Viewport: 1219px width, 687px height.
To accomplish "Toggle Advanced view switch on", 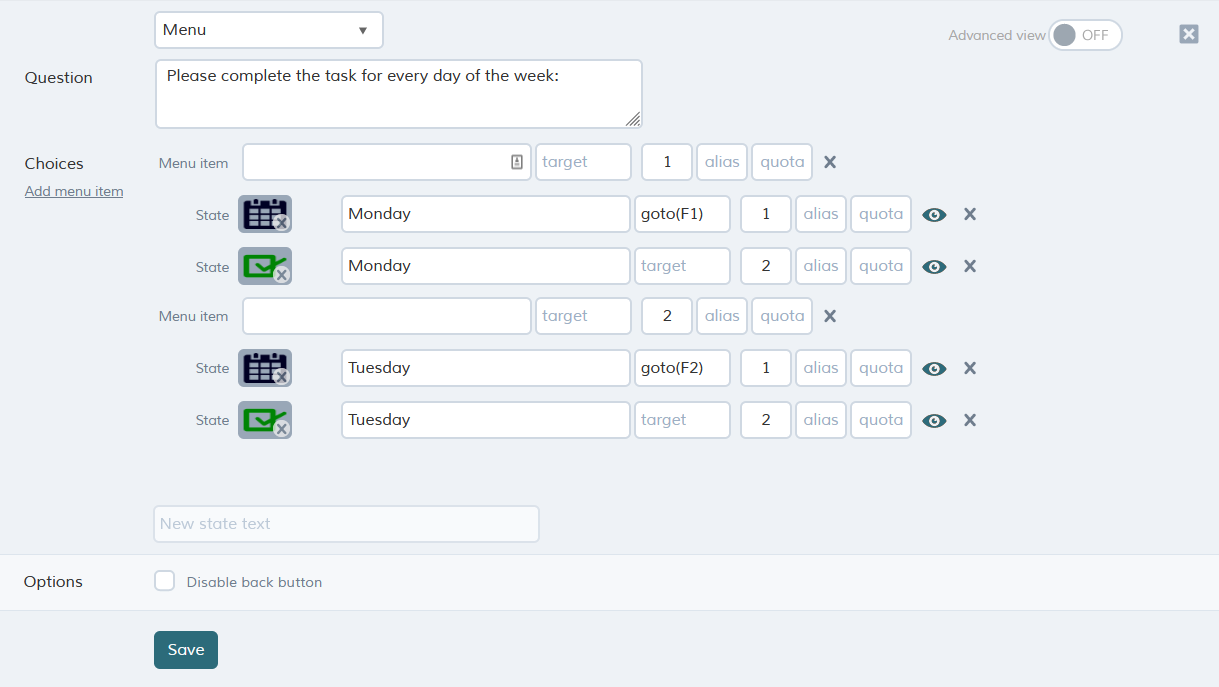I will point(1085,35).
